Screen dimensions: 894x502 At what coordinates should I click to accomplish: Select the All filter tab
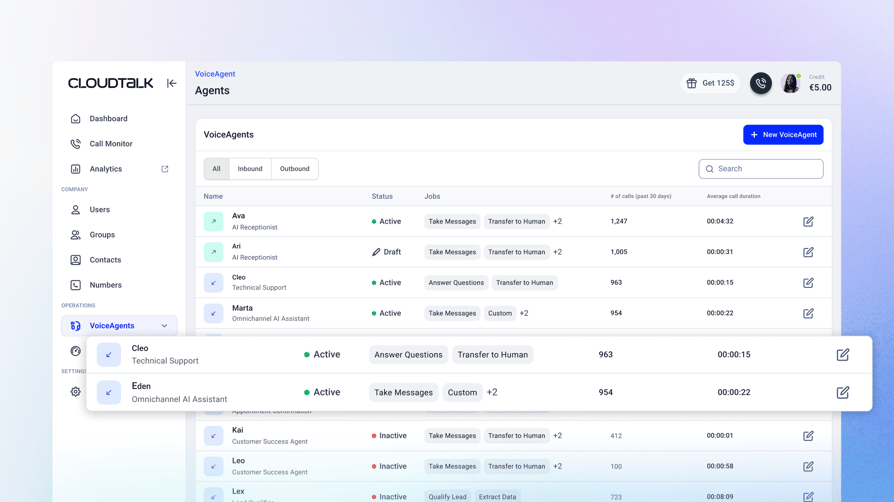point(216,169)
